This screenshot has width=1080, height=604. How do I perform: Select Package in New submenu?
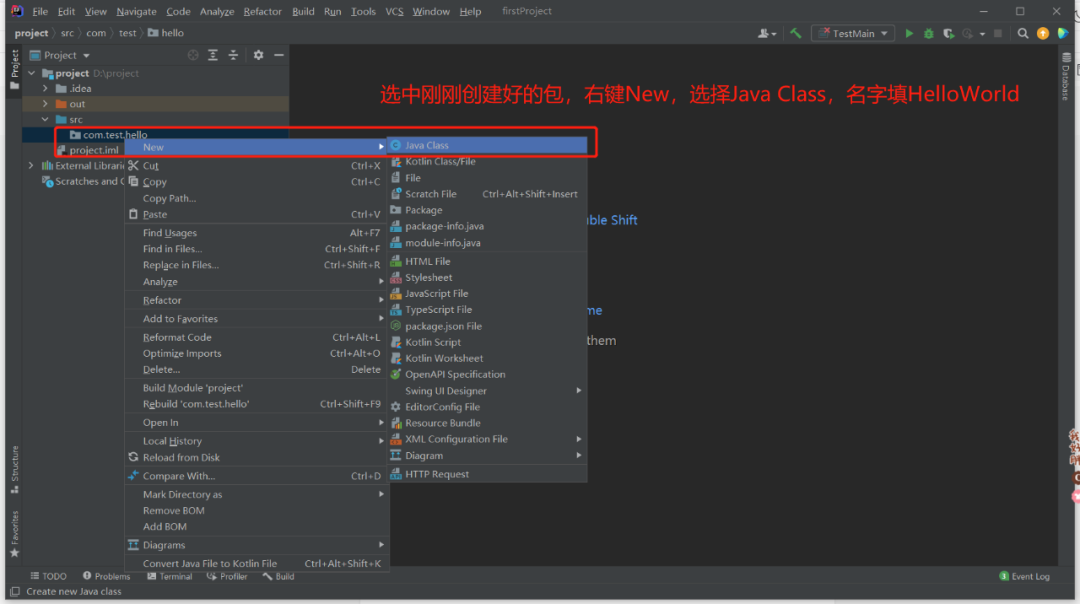488,210
